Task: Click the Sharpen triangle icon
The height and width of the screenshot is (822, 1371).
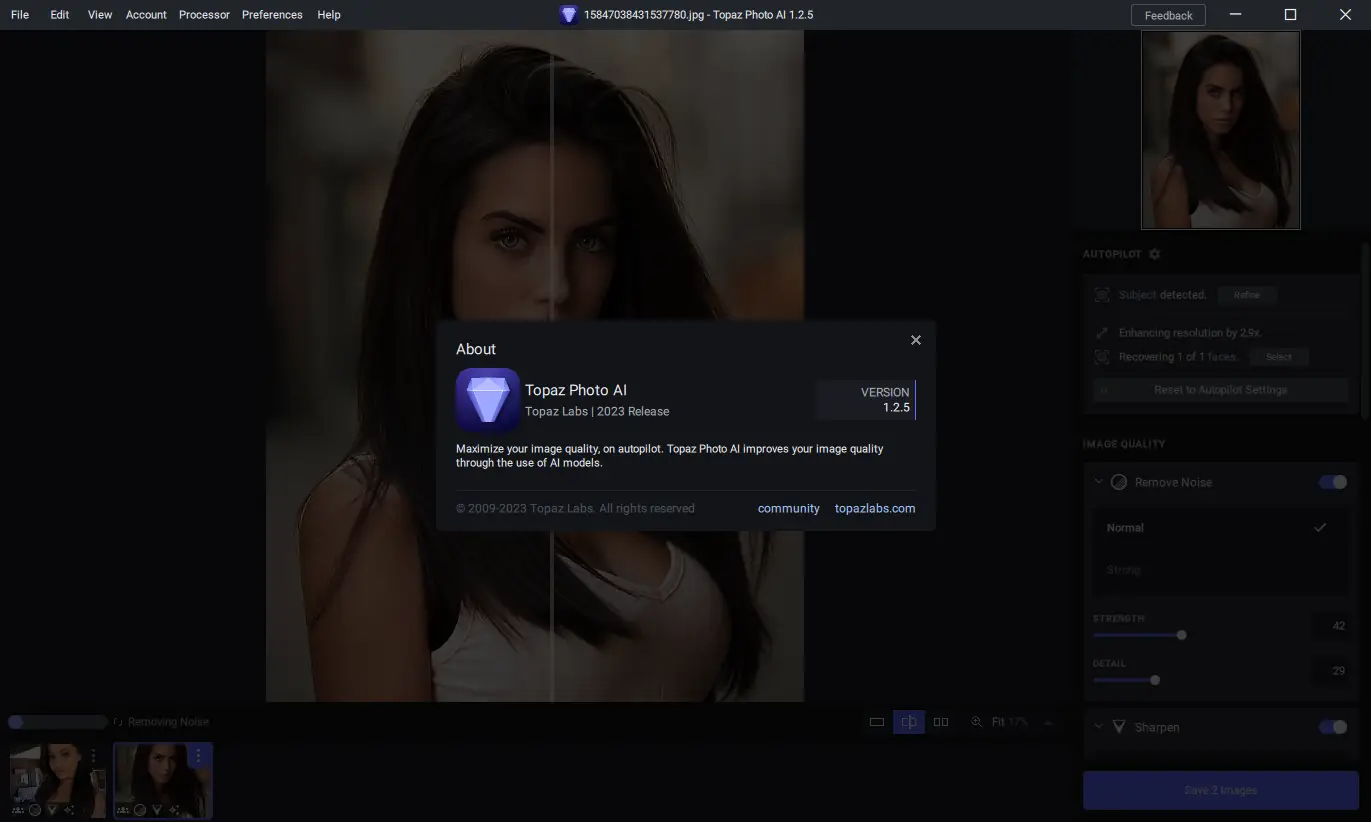Action: coord(1119,727)
